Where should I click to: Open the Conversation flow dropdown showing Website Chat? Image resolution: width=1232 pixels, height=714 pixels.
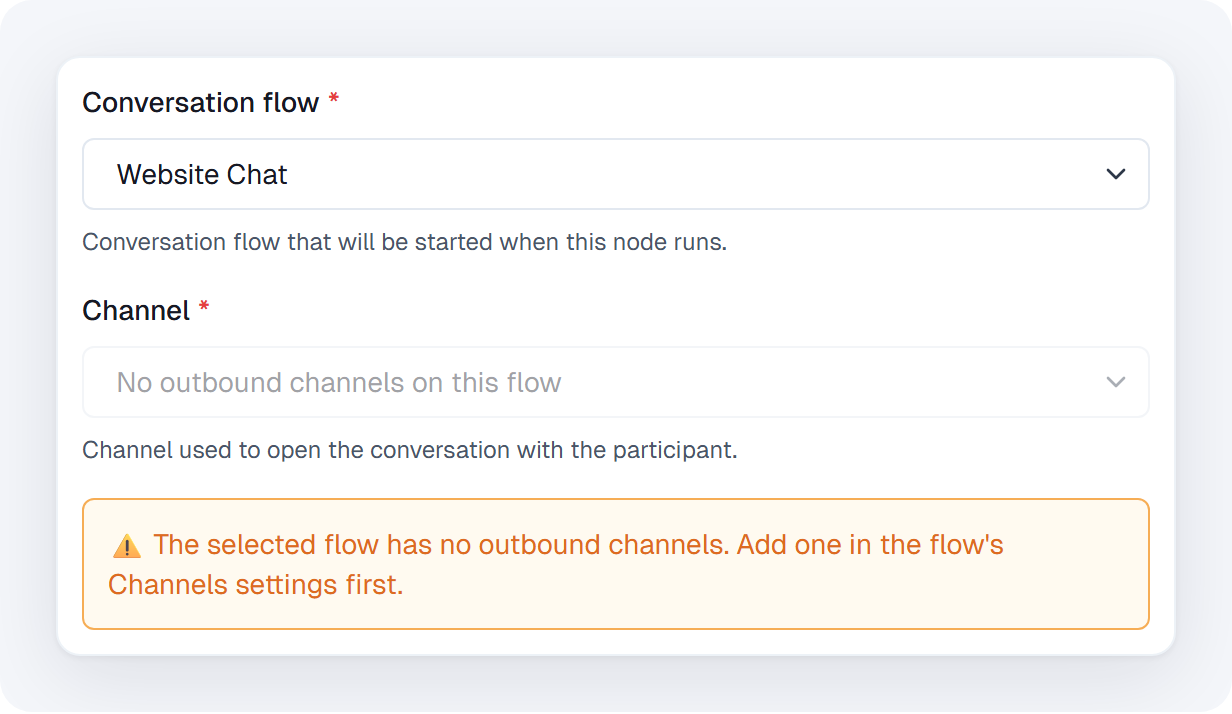coord(615,174)
